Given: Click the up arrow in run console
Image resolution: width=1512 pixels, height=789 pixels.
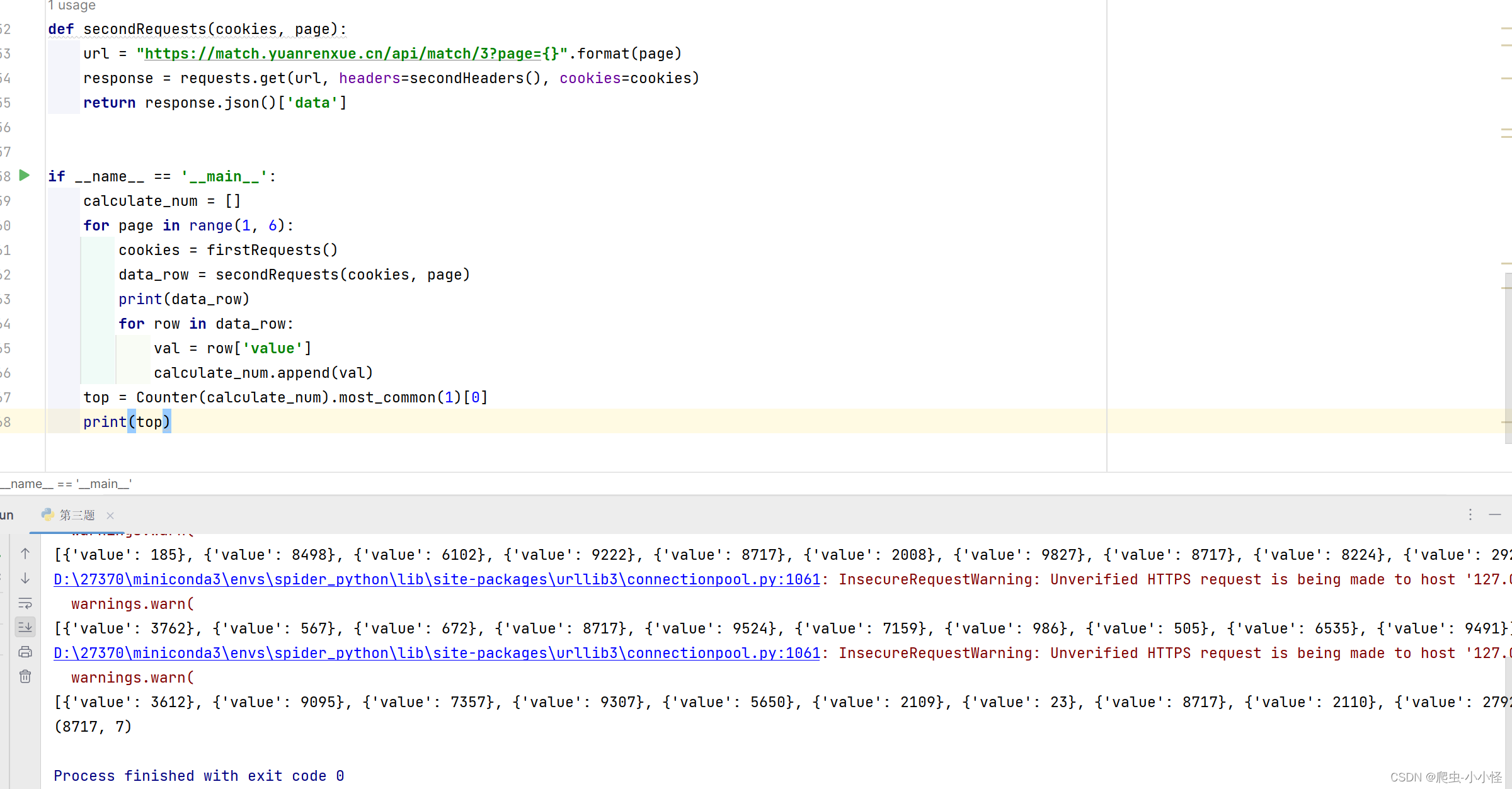Looking at the screenshot, I should click(25, 553).
